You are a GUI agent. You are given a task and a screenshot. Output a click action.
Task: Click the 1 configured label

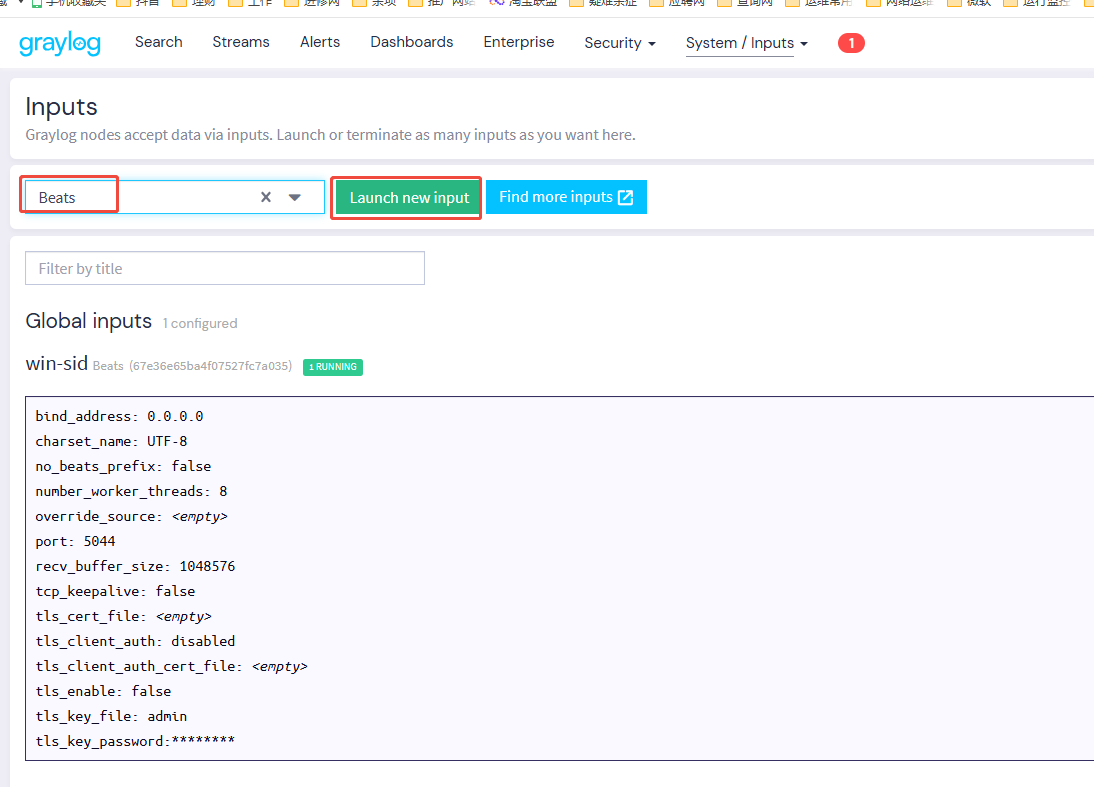pos(200,324)
